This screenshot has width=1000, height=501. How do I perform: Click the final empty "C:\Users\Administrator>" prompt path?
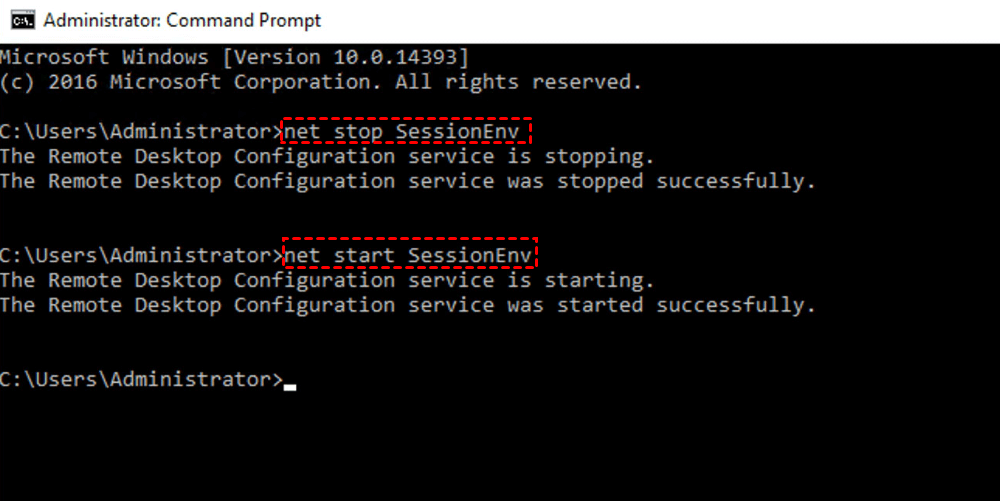pos(141,380)
